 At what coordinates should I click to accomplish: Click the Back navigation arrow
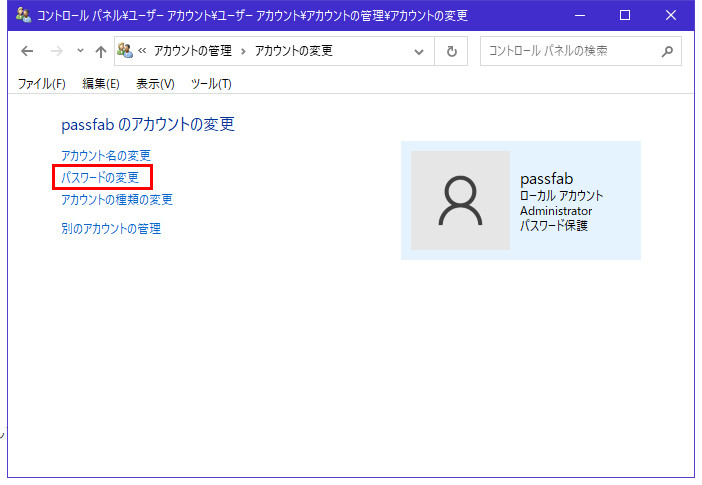pyautogui.click(x=27, y=51)
